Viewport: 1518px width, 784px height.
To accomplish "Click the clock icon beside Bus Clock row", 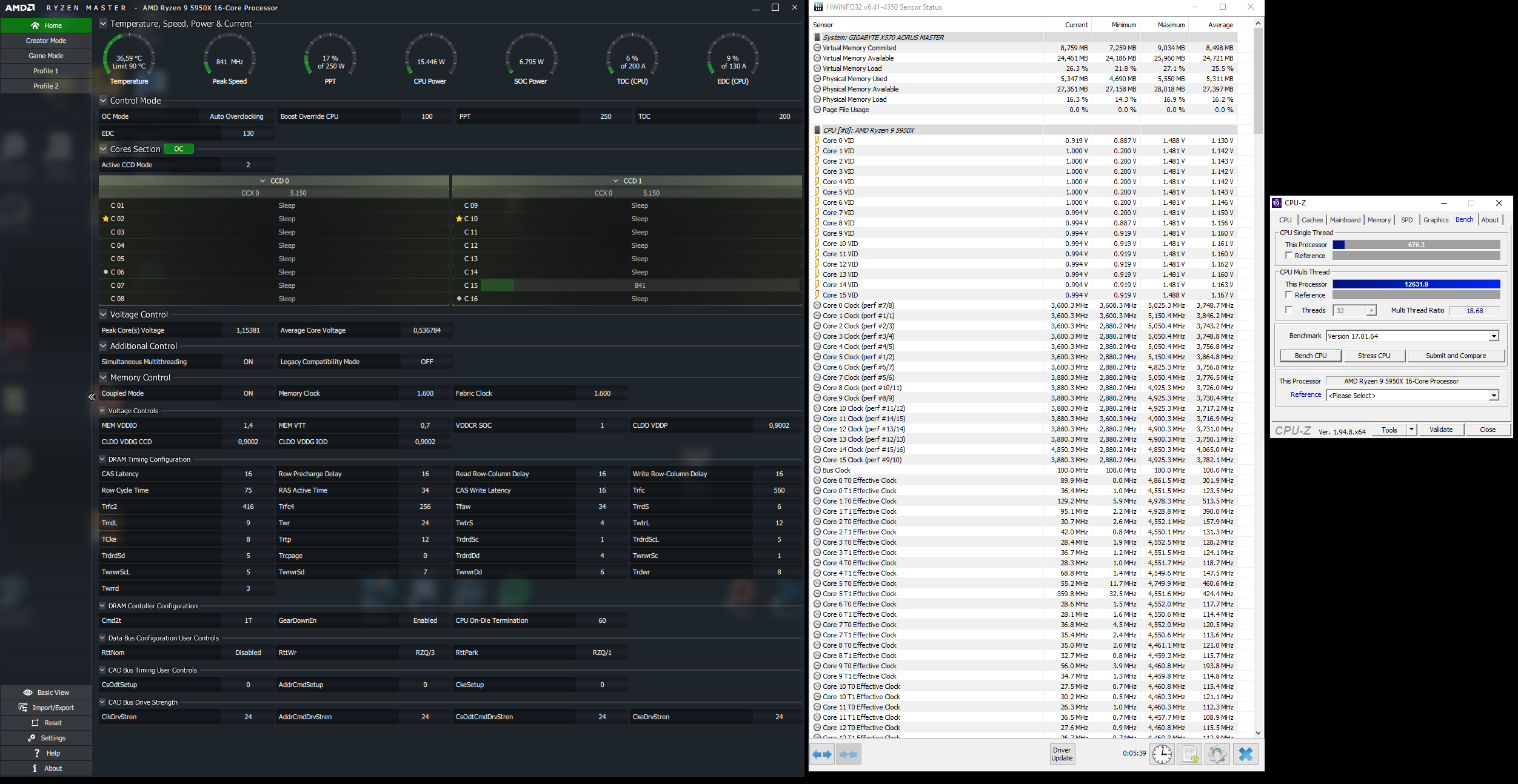I will click(x=817, y=470).
